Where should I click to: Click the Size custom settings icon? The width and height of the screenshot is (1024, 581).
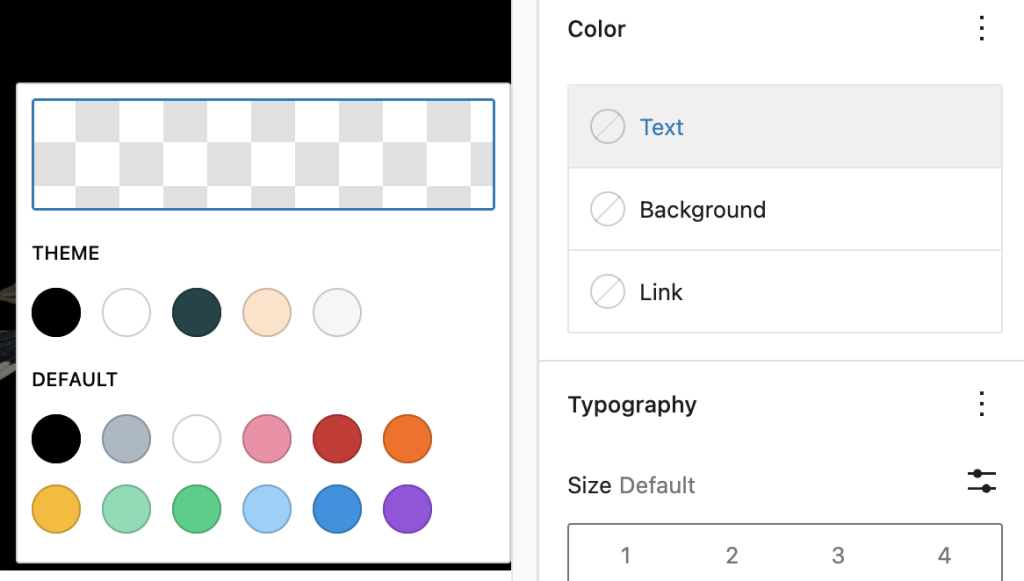(x=981, y=481)
